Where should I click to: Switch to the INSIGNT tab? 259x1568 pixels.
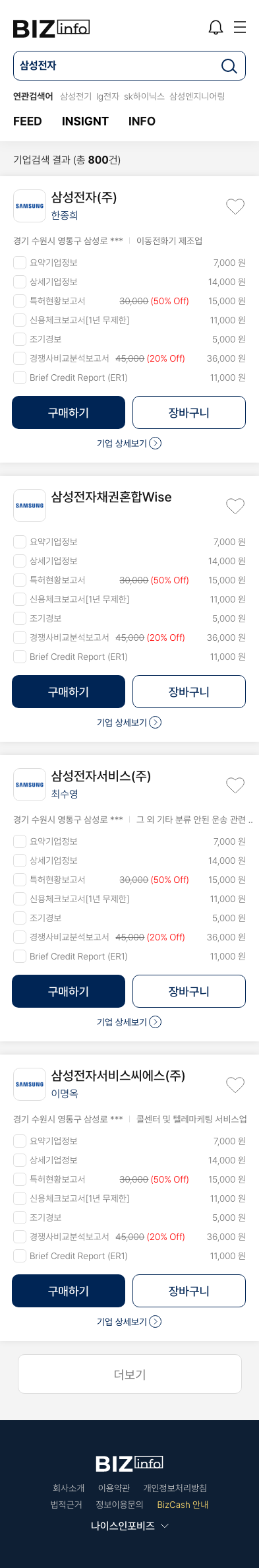(x=85, y=121)
